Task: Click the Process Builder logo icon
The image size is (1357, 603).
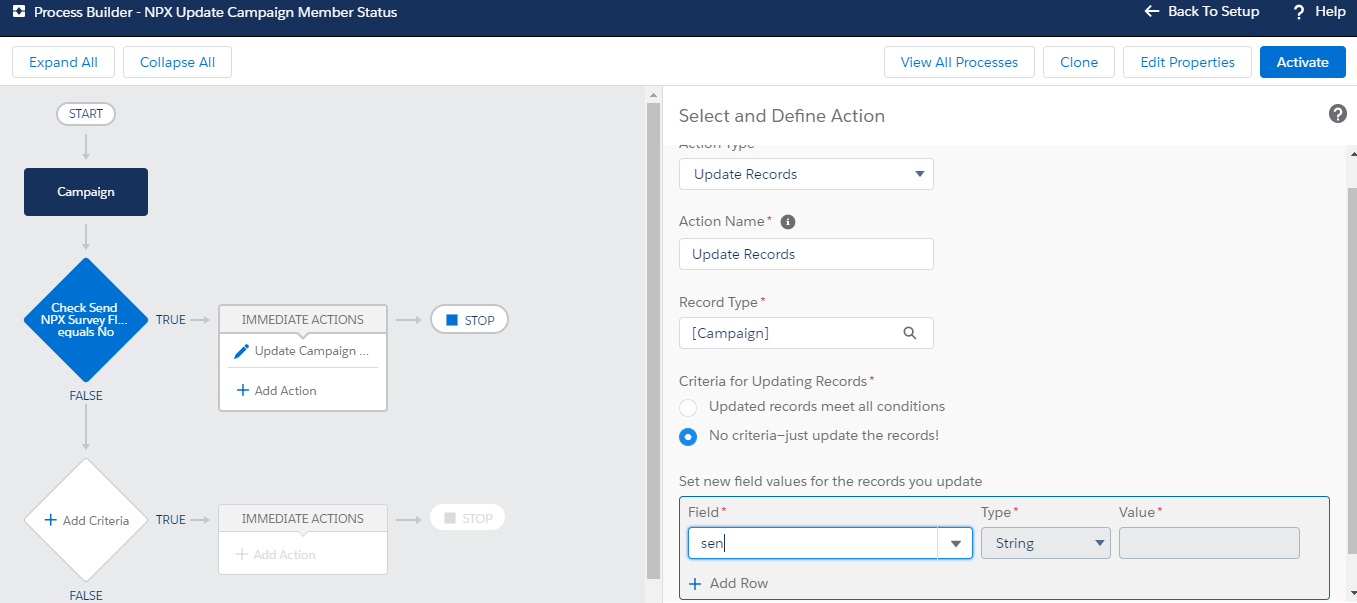Action: click(x=16, y=13)
